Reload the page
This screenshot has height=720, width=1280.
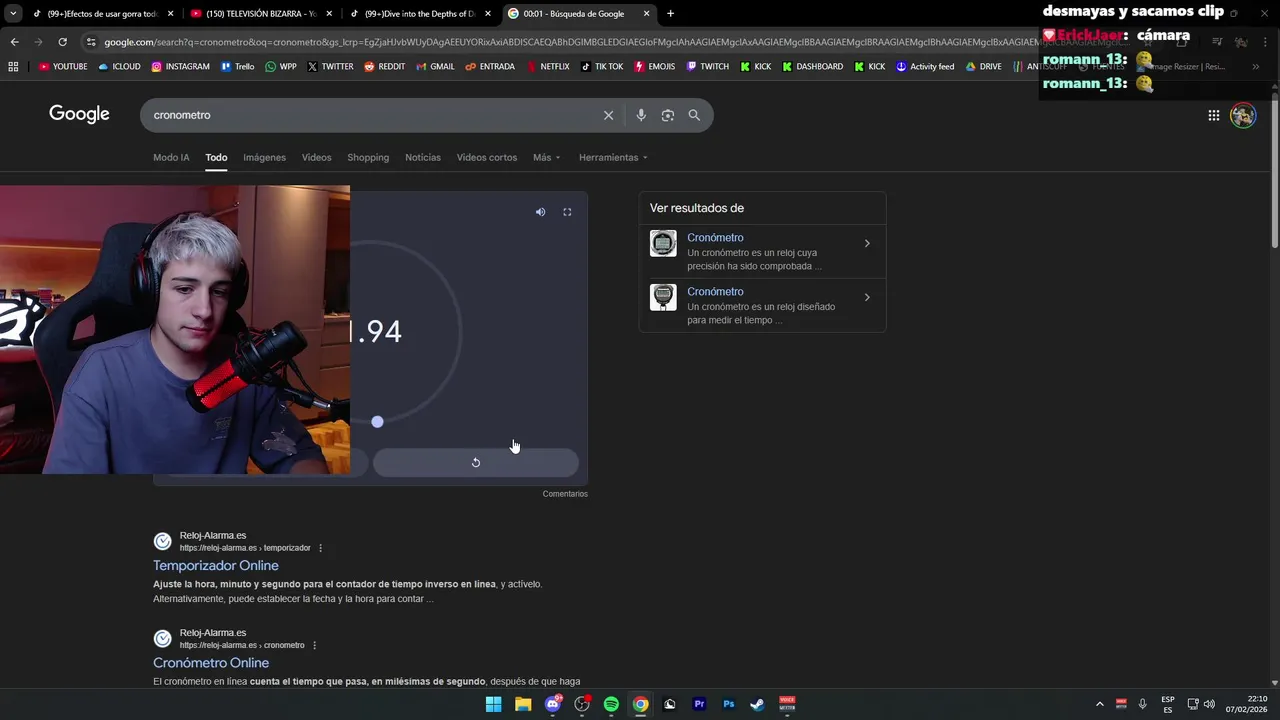coord(62,42)
